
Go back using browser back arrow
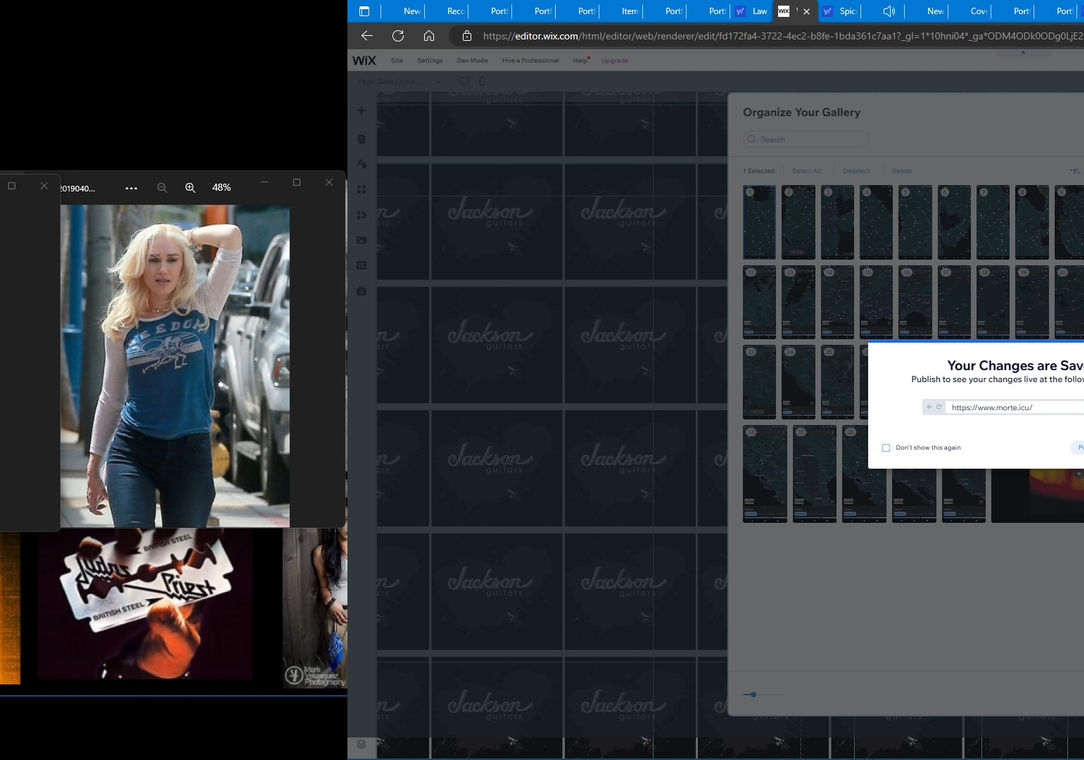point(367,36)
